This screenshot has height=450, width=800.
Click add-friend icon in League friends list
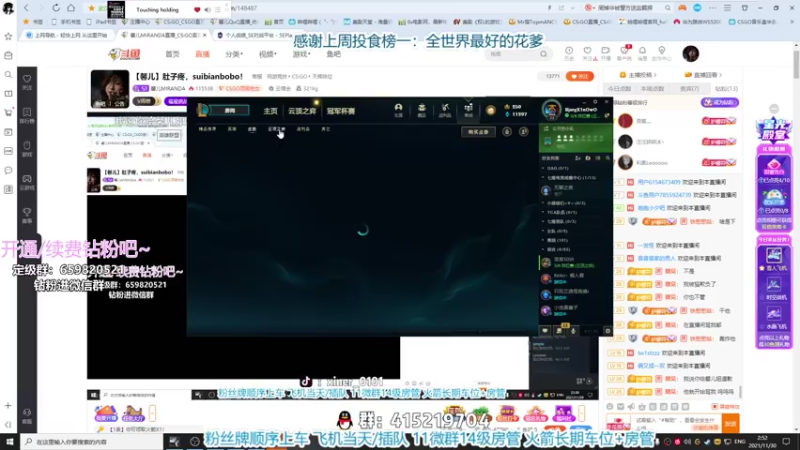coord(578,159)
